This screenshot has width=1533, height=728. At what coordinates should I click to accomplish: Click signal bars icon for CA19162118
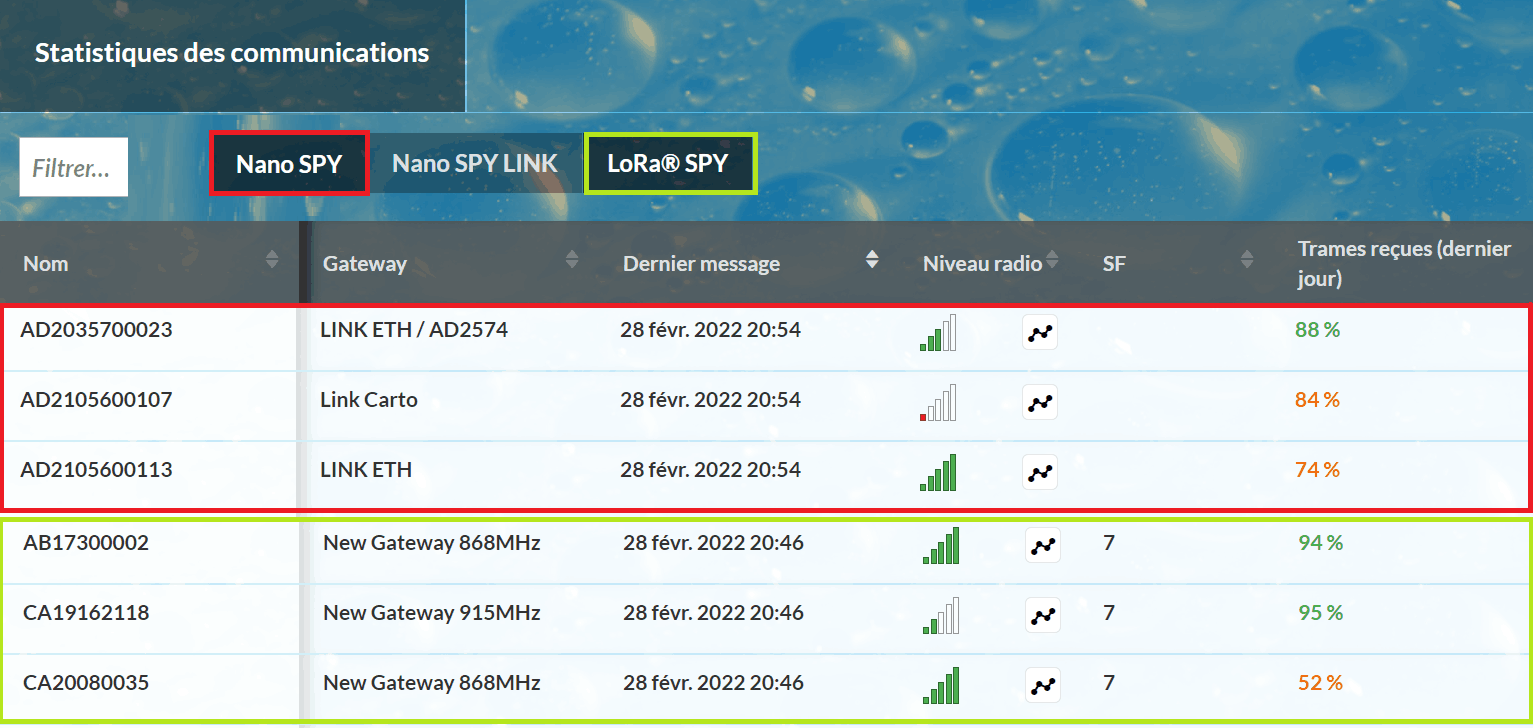[x=941, y=616]
